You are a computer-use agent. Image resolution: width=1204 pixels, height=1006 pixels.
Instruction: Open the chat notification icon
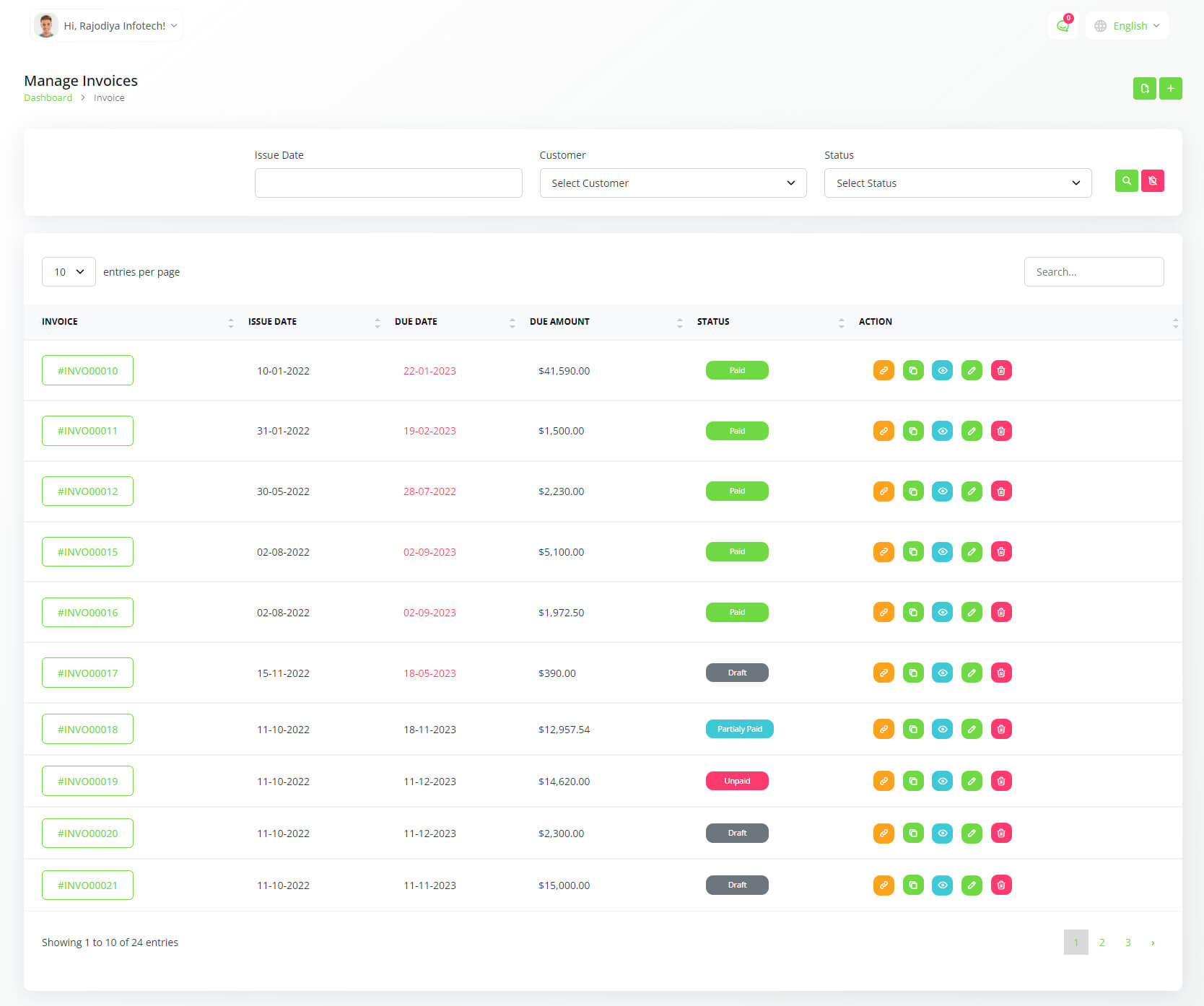[1062, 26]
